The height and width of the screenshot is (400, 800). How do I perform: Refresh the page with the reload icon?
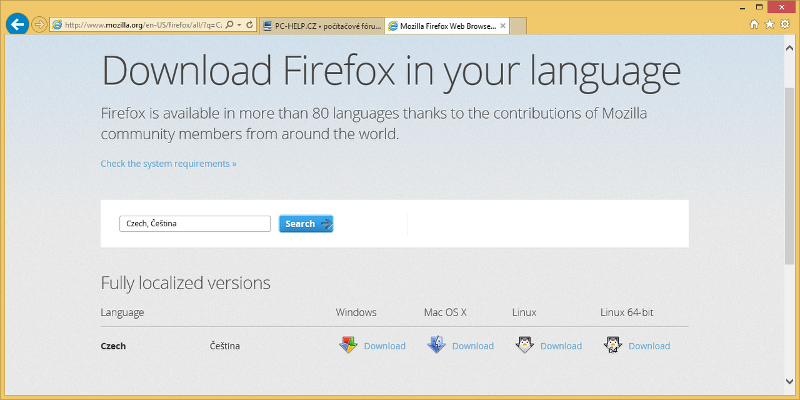click(249, 24)
